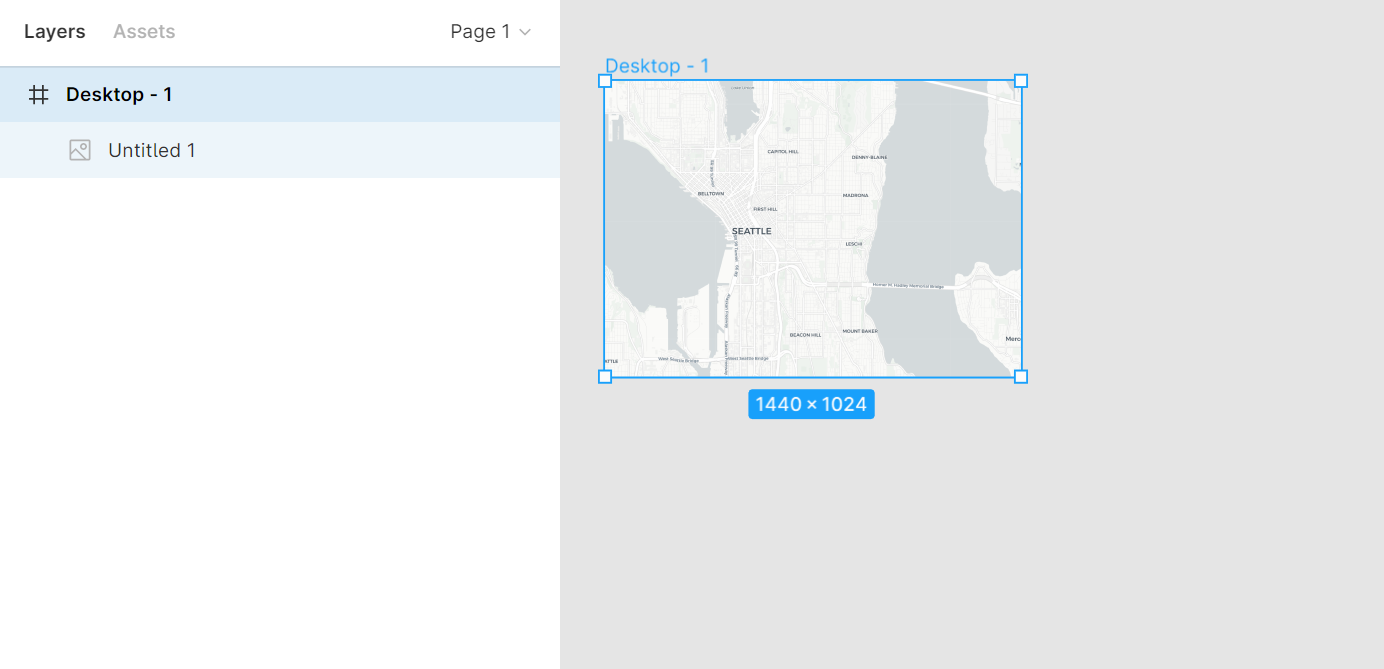Image resolution: width=1384 pixels, height=669 pixels.
Task: Select the Untitled 1 image layer
Action: (152, 150)
